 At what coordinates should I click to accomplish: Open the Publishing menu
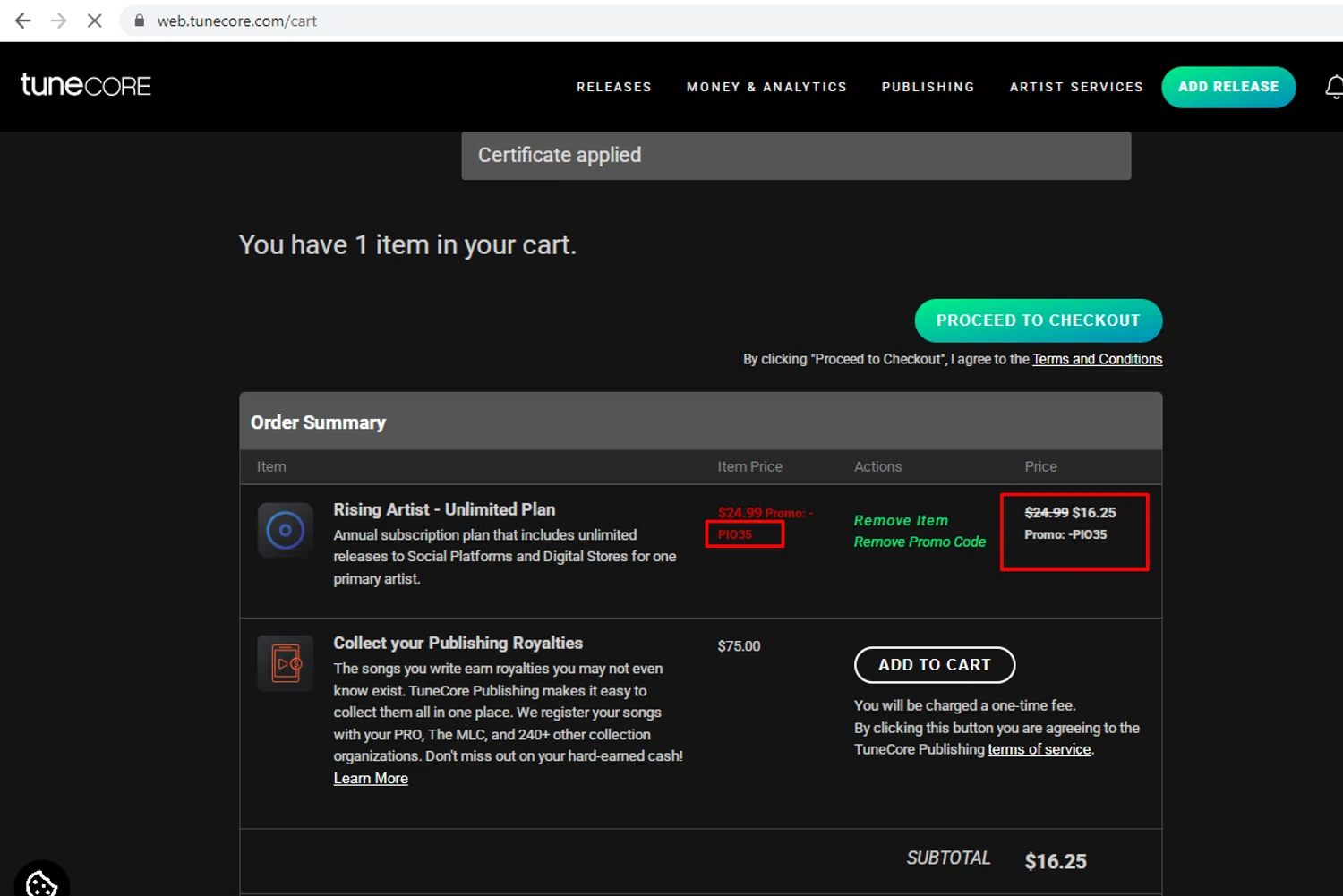tap(928, 87)
